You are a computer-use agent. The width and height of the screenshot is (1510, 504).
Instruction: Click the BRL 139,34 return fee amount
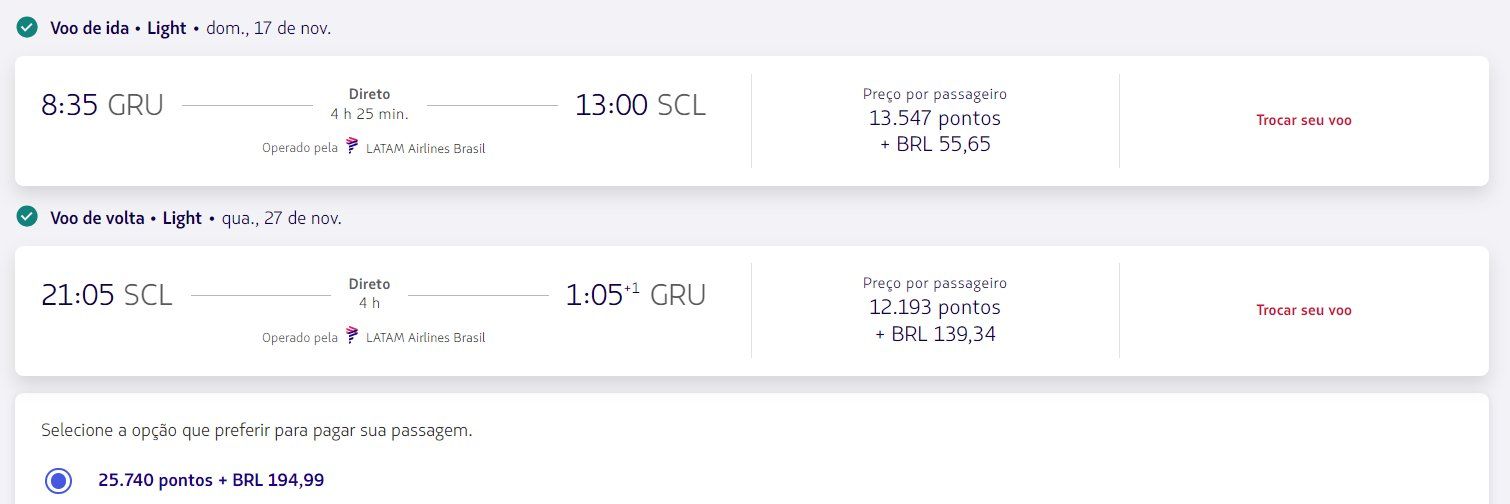pos(935,334)
